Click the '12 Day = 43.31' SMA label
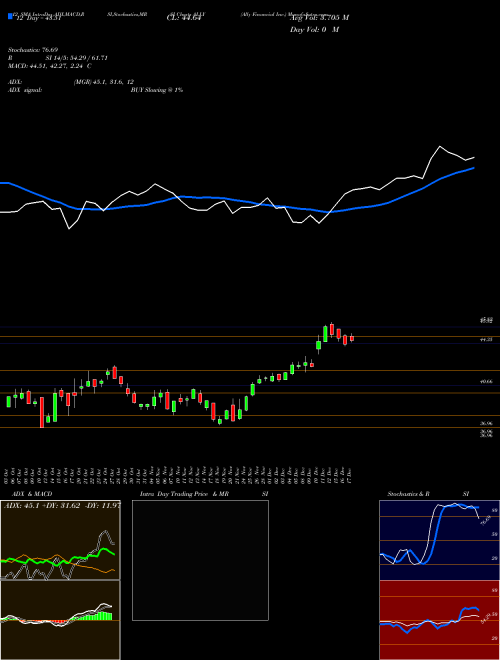The width and height of the screenshot is (500, 660). coord(37,18)
